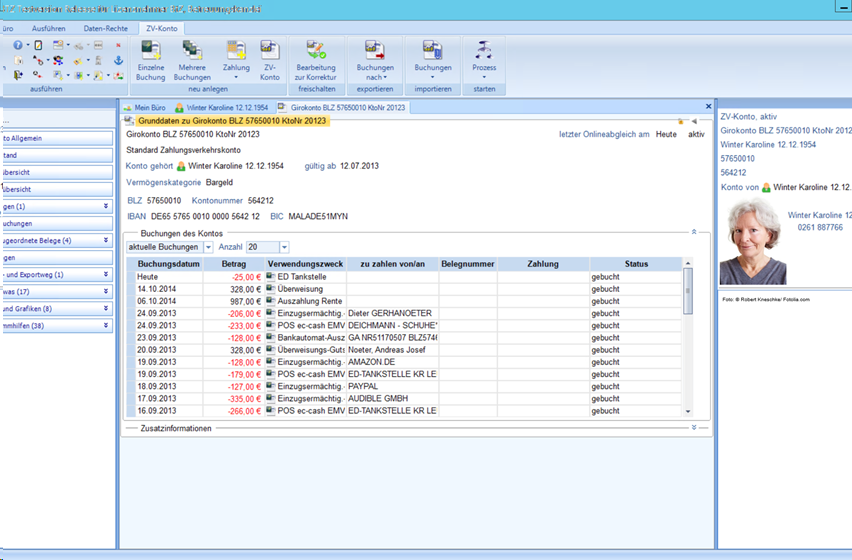Switch to Winter Karoline 12.12.1954 tab
The width and height of the screenshot is (852, 560).
tap(222, 106)
